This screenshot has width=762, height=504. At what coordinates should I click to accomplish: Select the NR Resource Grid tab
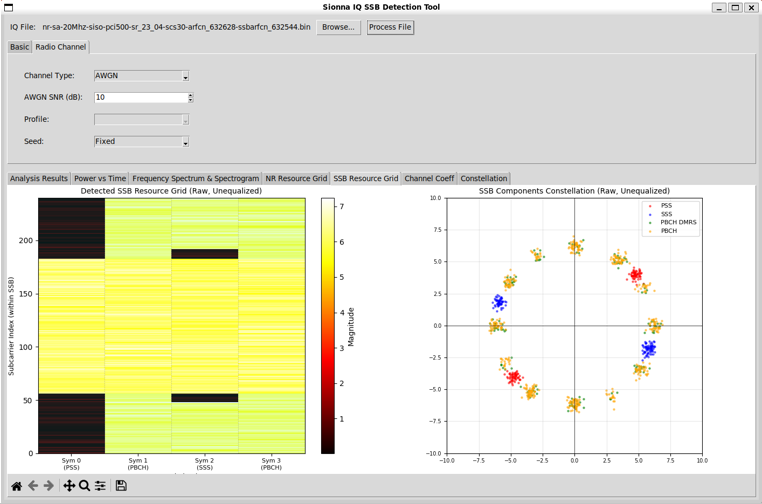coord(296,179)
